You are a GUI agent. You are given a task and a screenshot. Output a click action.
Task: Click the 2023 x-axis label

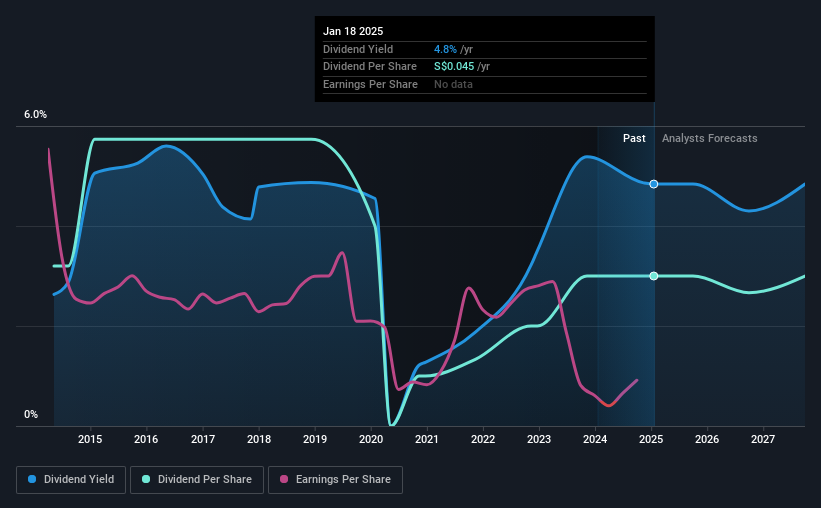(539, 439)
